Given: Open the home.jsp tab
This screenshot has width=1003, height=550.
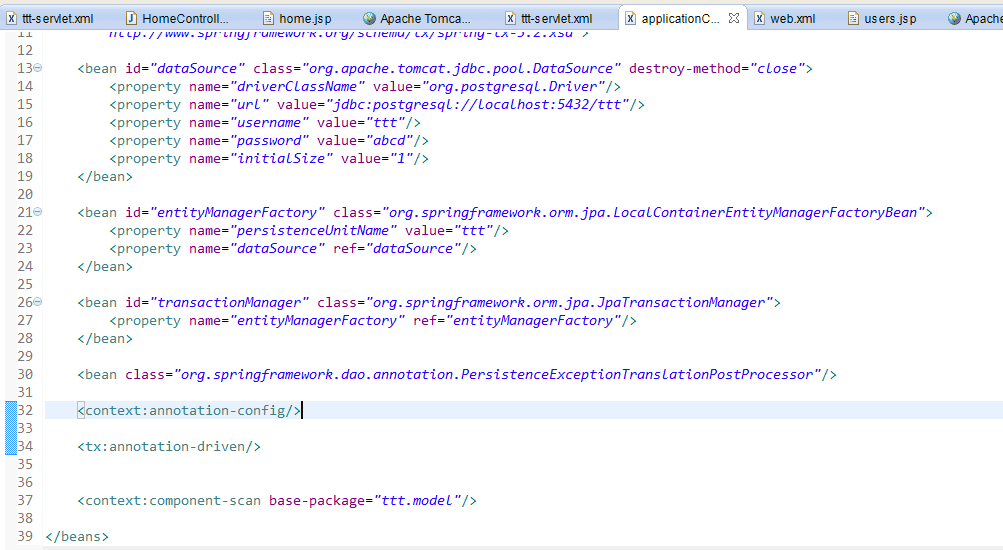Looking at the screenshot, I should [302, 18].
